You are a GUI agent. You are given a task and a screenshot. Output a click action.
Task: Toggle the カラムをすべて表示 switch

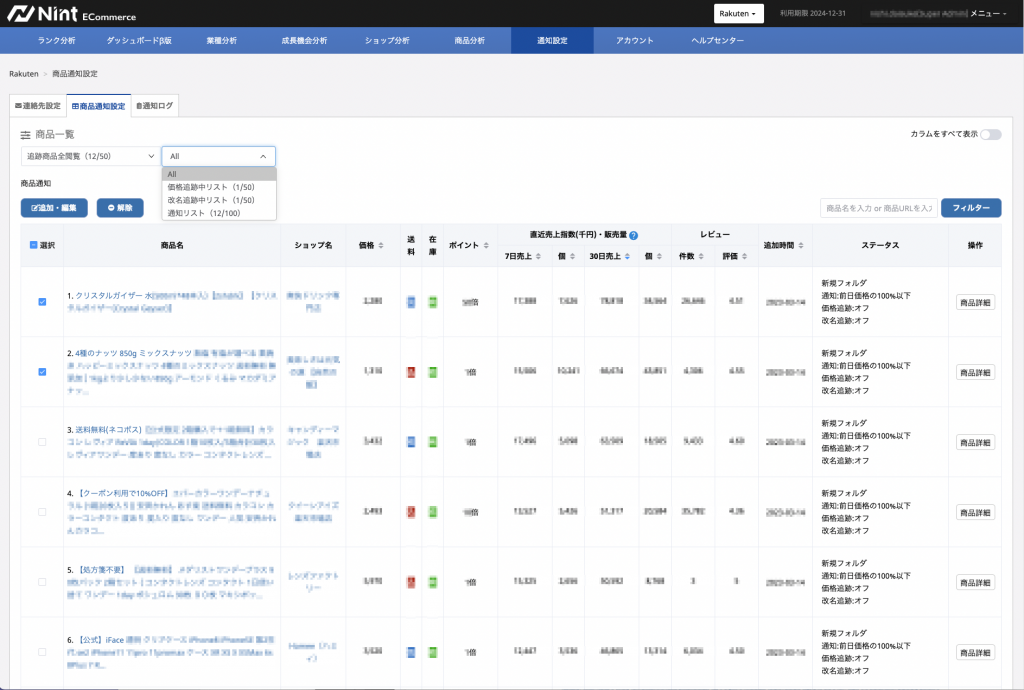tap(990, 134)
